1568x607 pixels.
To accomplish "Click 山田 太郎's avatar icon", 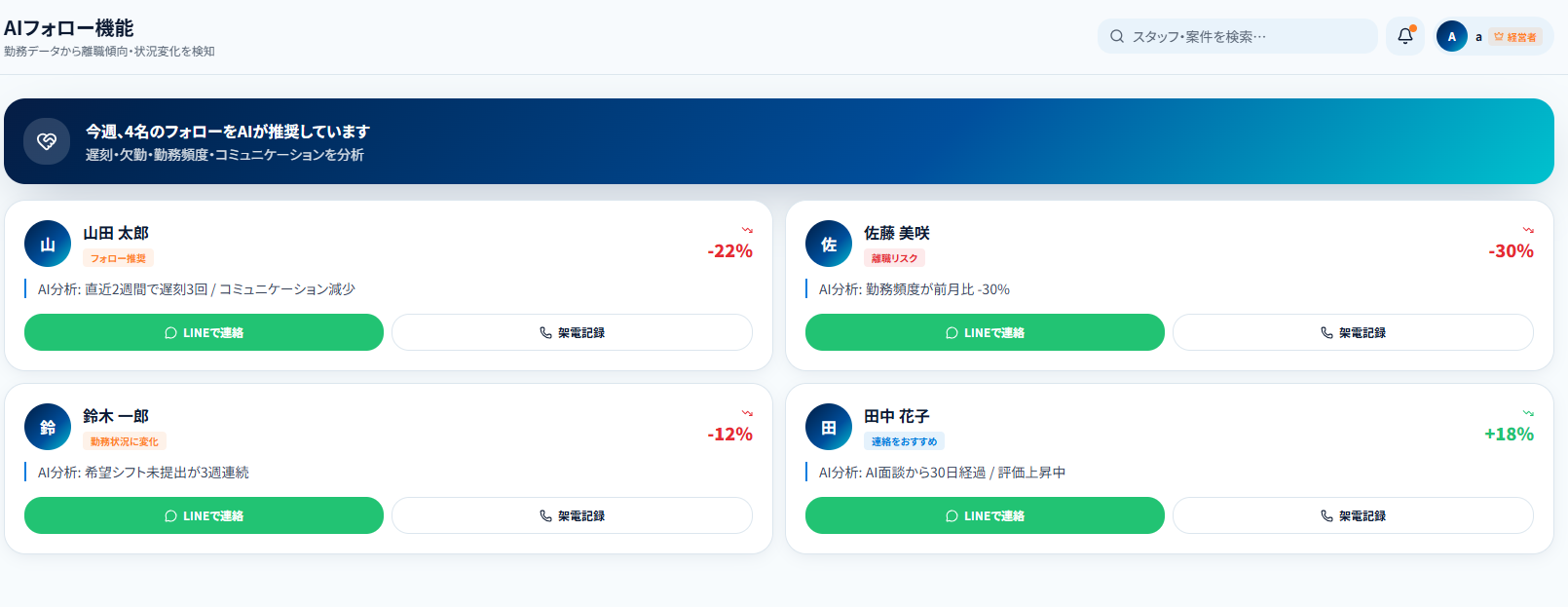I will point(48,245).
